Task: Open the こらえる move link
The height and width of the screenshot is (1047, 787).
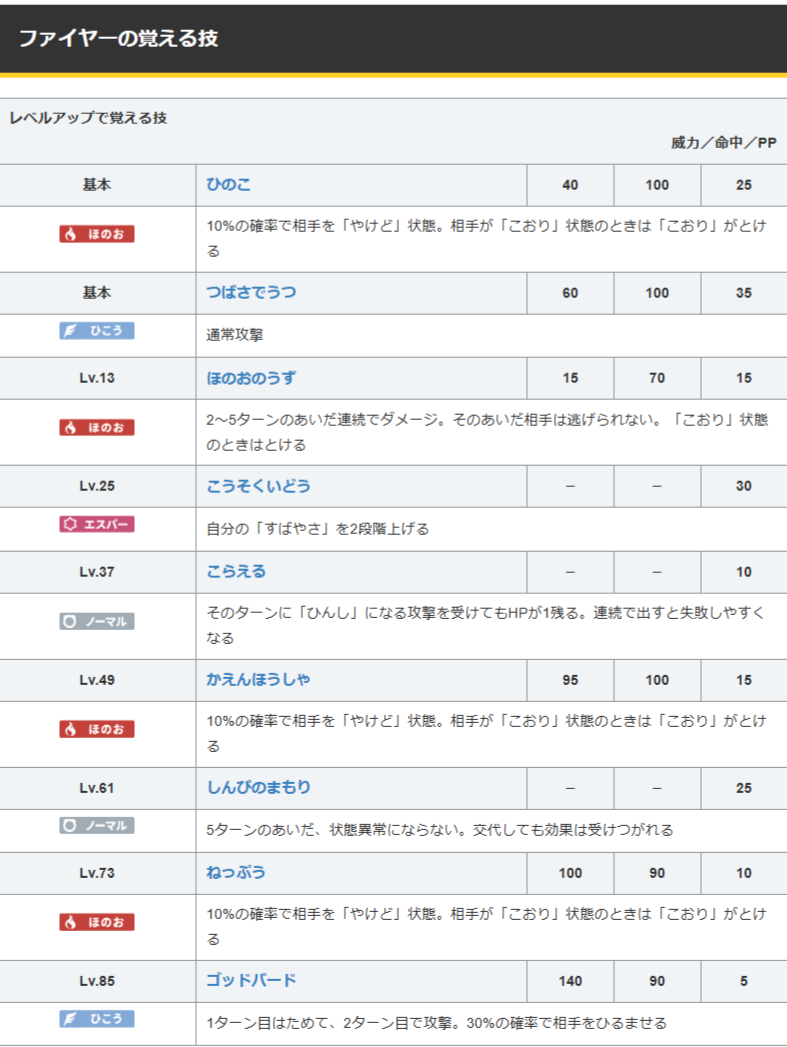Action: [x=236, y=572]
